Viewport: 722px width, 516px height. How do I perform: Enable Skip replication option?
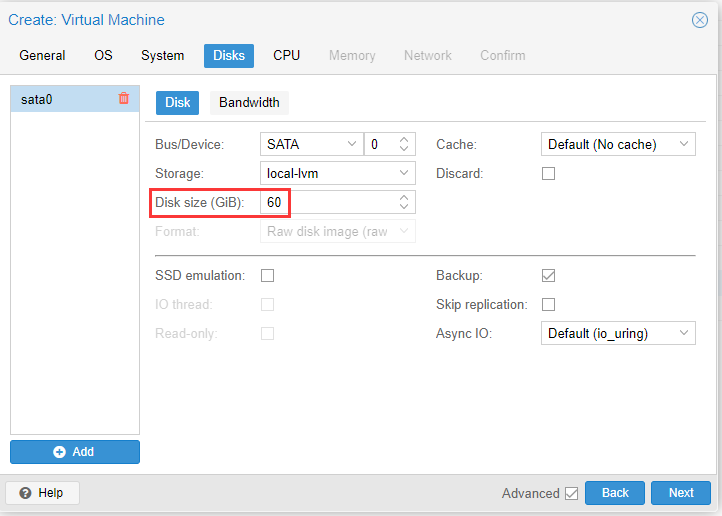548,304
